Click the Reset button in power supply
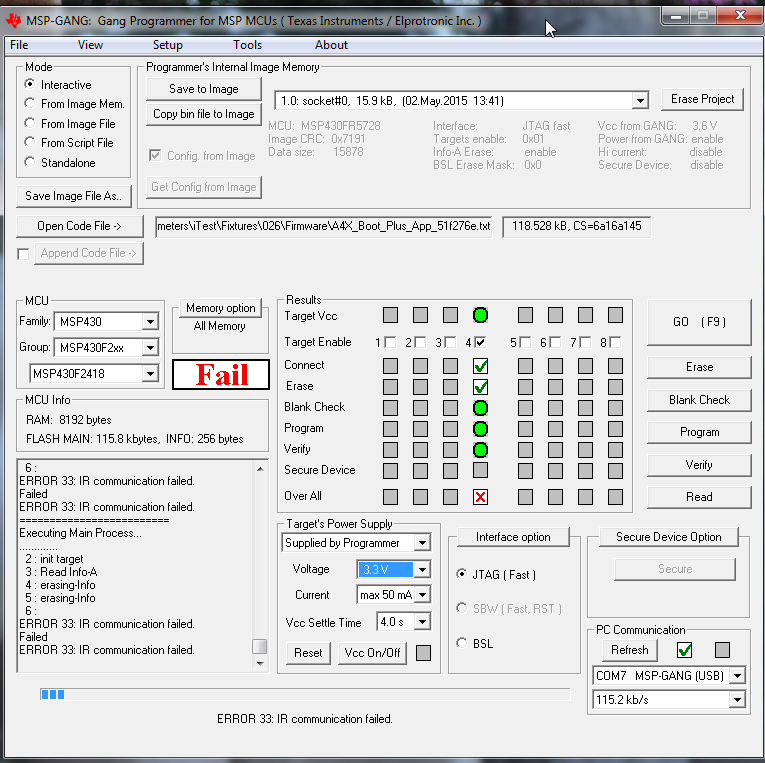Viewport: 765px width, 763px height. pos(308,653)
